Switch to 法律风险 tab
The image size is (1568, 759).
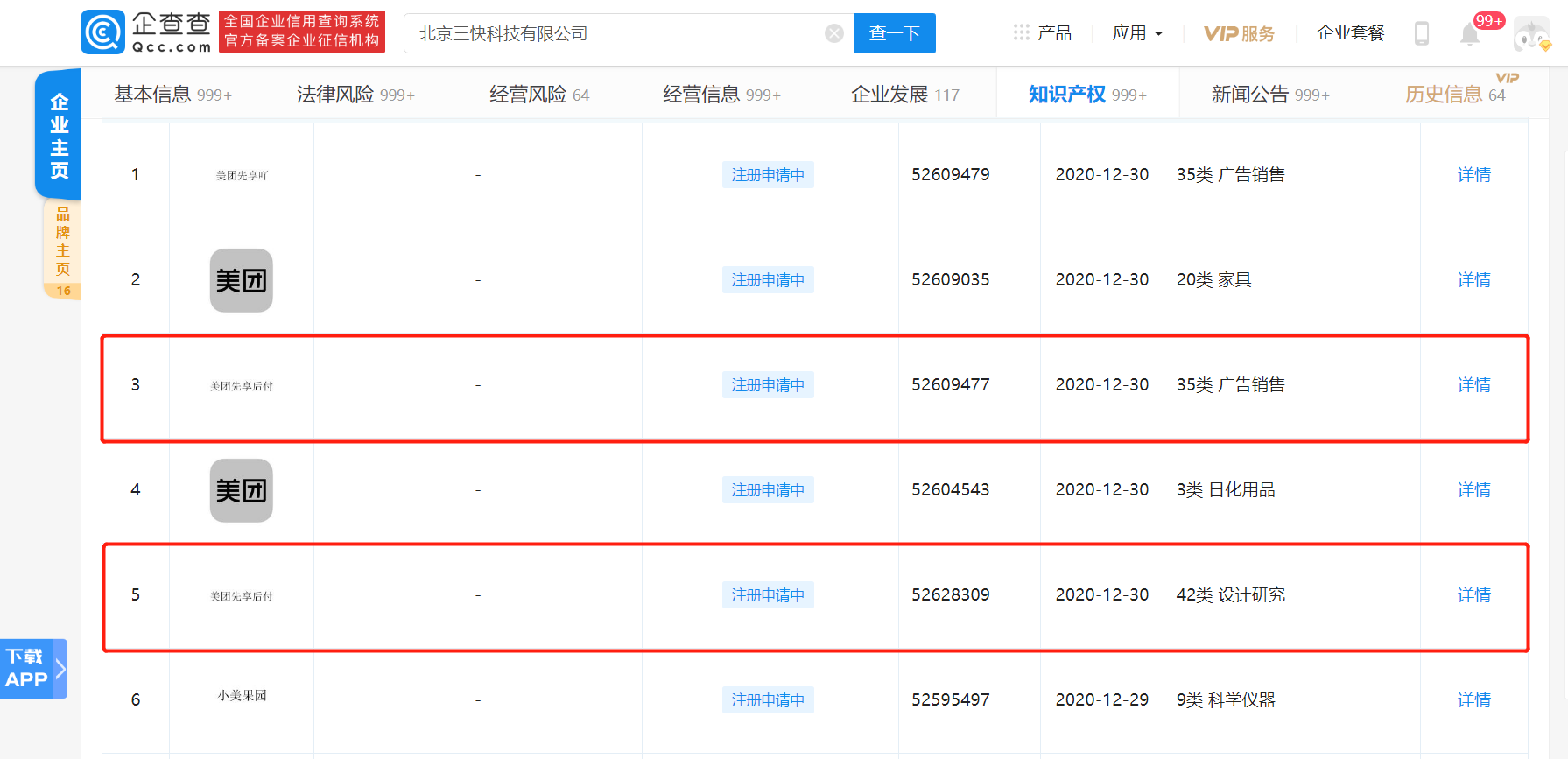click(355, 95)
